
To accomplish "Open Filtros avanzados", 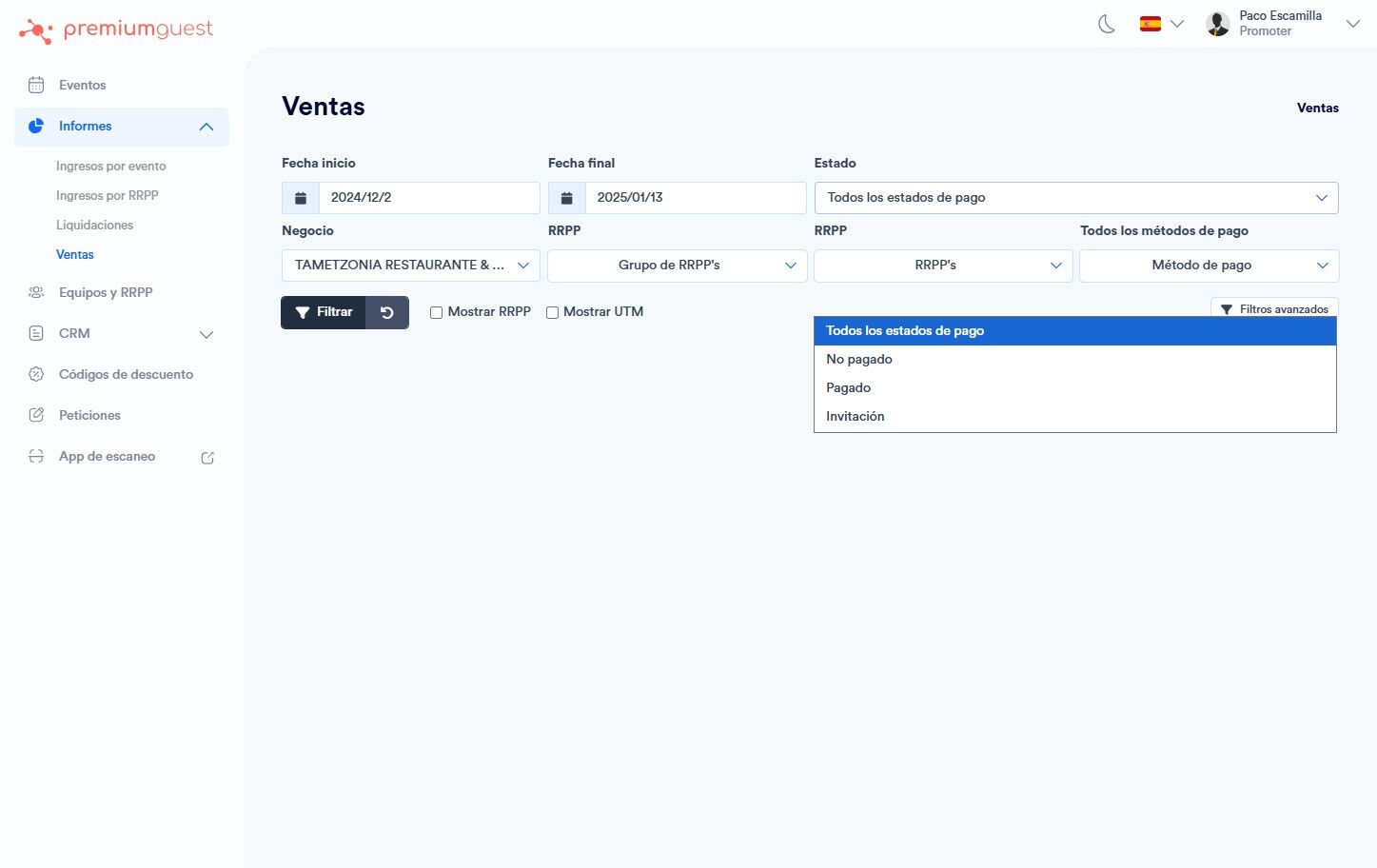I will [x=1274, y=309].
